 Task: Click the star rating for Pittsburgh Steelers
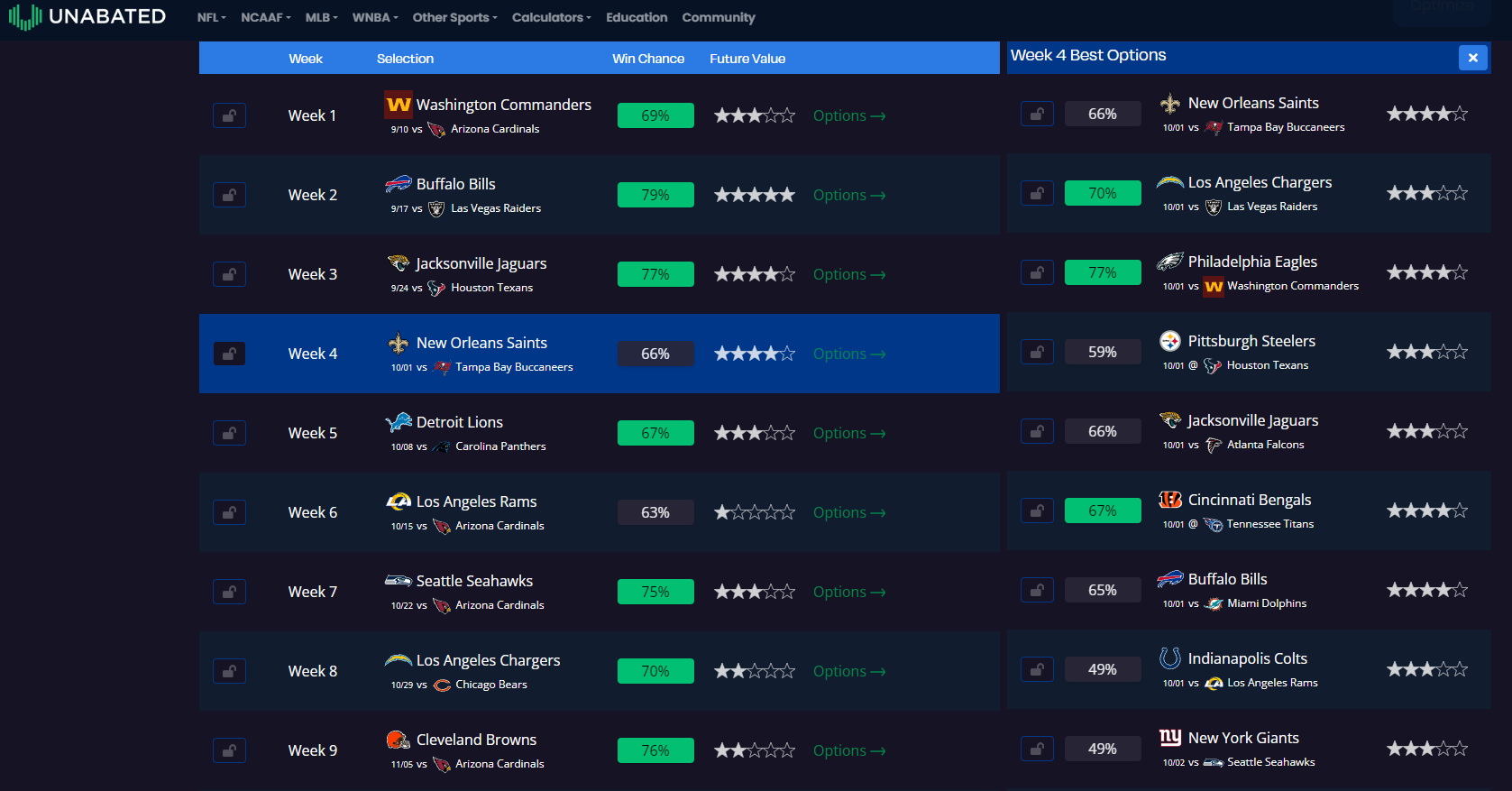[1427, 352]
